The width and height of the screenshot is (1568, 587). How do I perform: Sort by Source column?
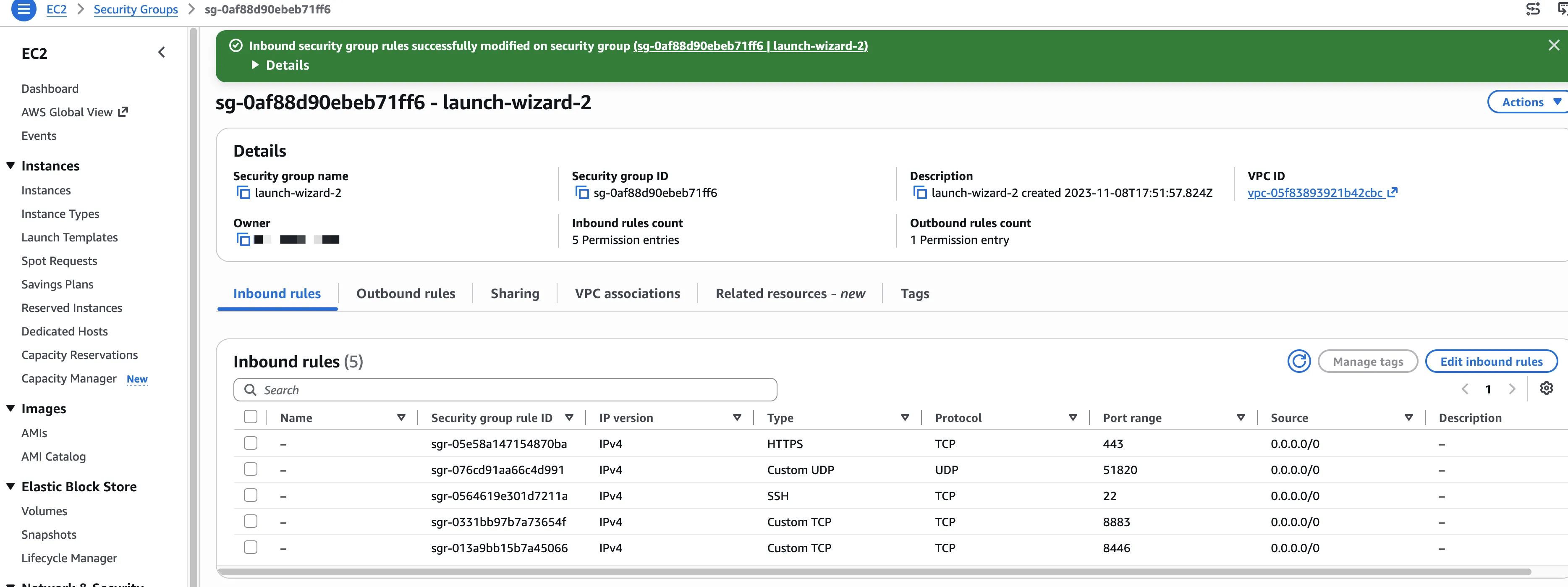[1408, 418]
